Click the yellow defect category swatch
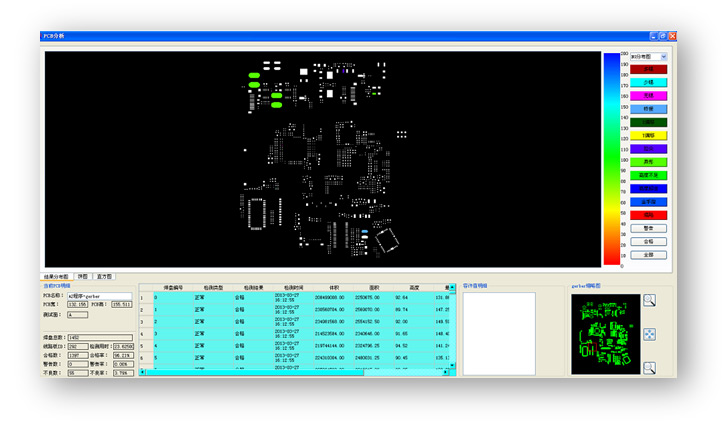 click(x=648, y=135)
